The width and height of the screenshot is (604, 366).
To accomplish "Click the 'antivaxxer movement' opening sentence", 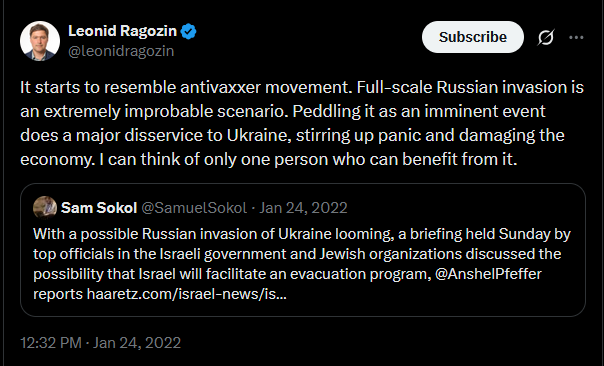I will (186, 87).
